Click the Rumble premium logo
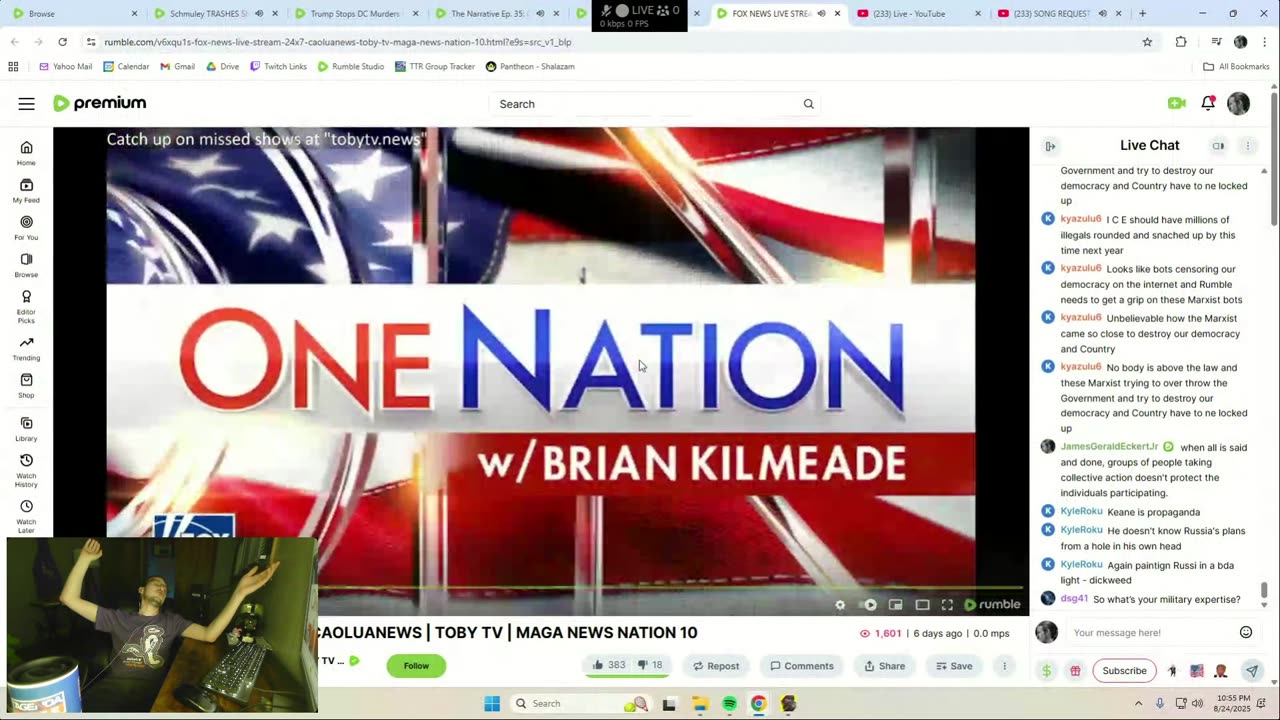1280x720 pixels. tap(99, 103)
